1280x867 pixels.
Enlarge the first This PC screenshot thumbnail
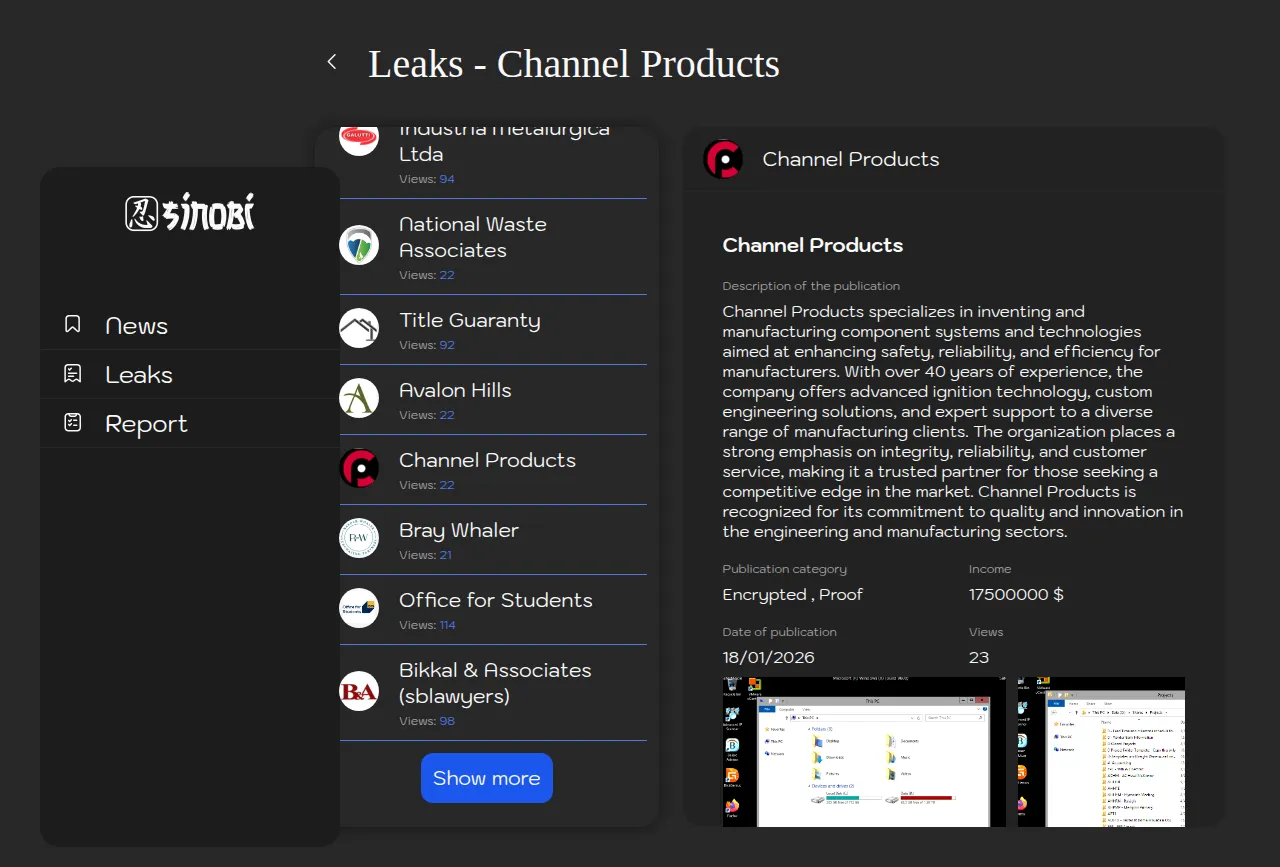pos(864,751)
